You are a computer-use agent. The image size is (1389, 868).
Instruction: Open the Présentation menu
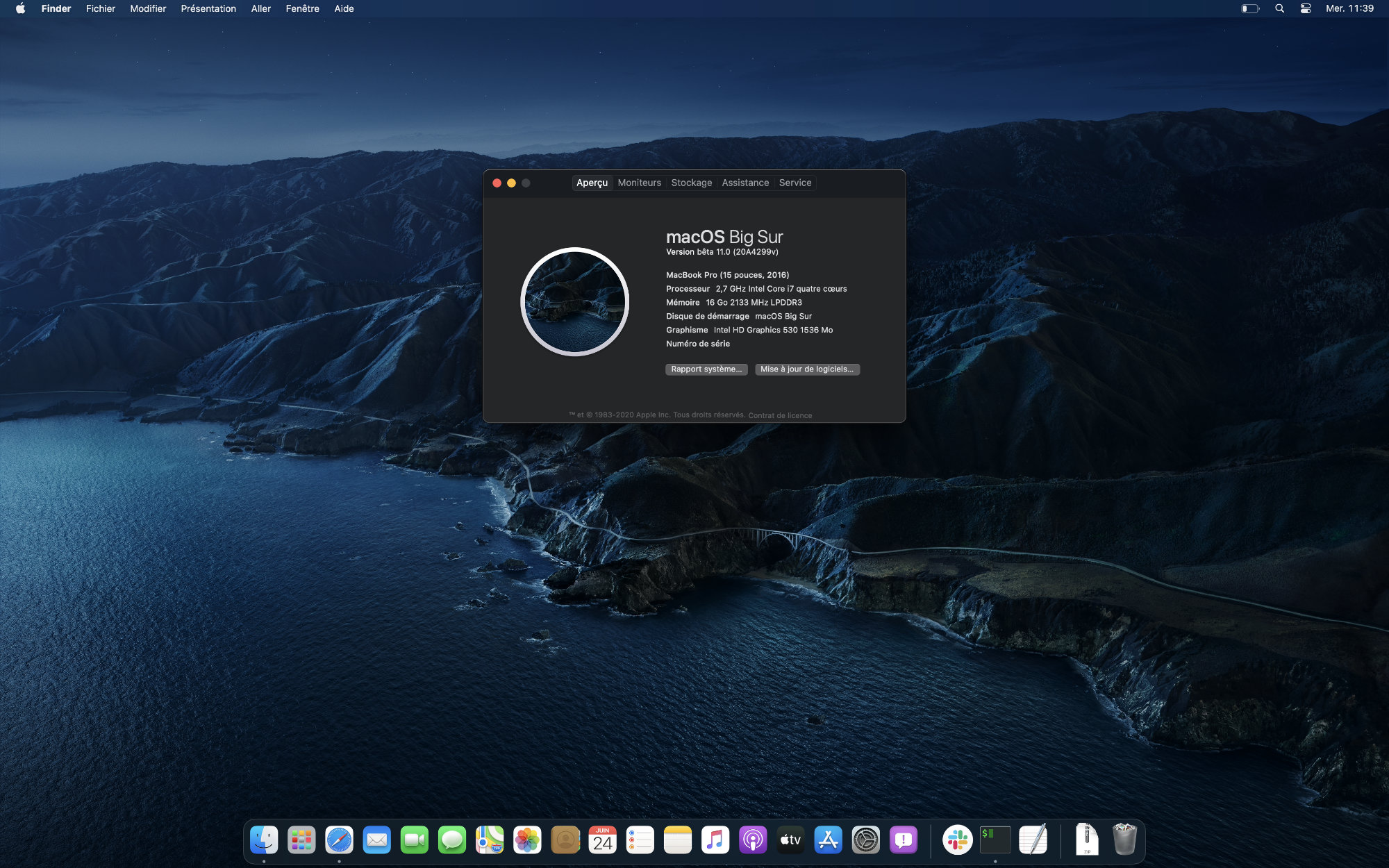coord(208,8)
